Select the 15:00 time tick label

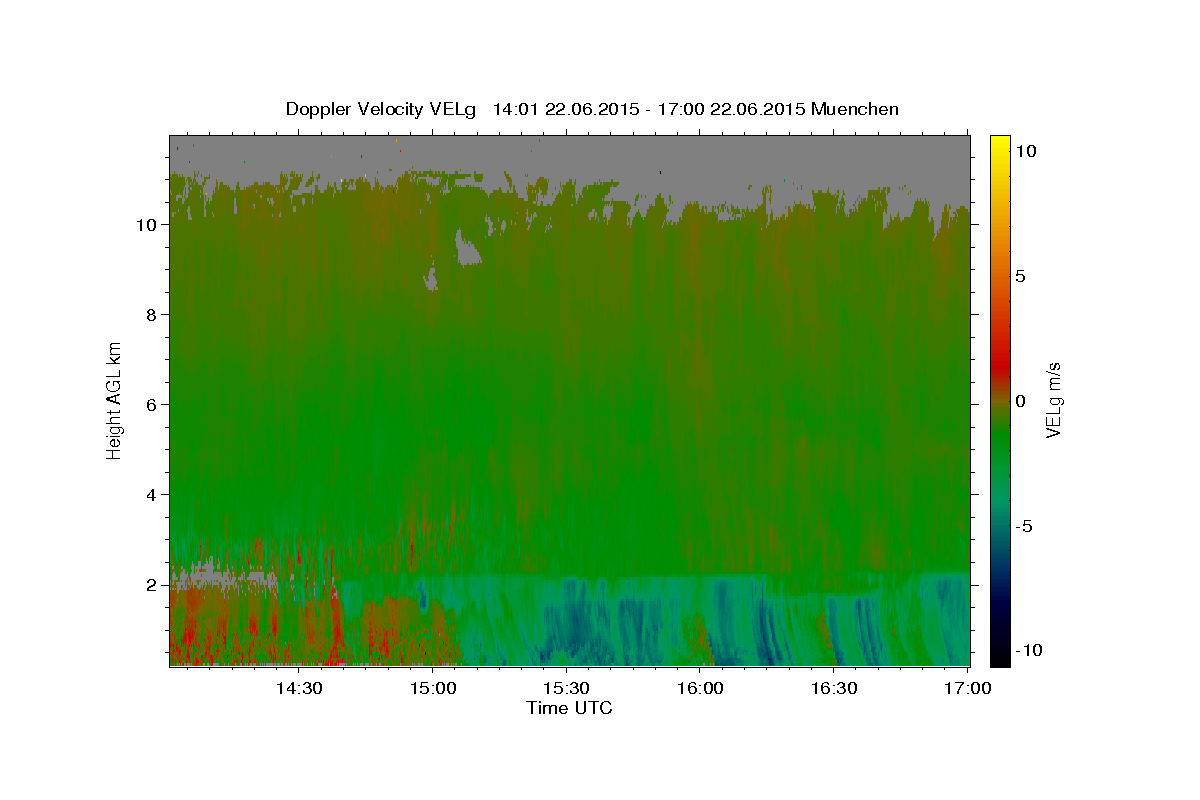[432, 688]
